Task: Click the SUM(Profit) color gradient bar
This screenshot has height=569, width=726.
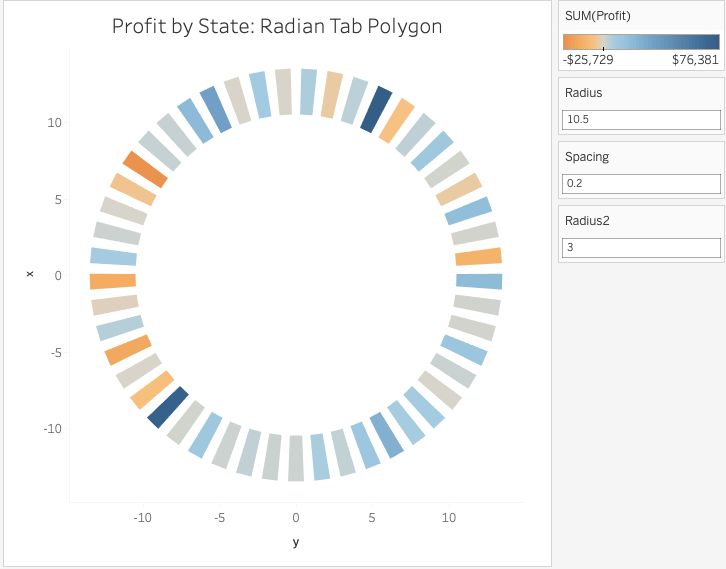Action: pos(641,42)
